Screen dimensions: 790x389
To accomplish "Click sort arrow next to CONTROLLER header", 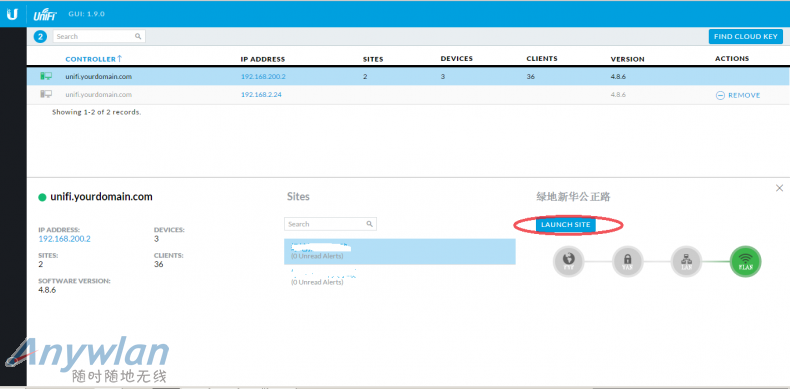I will pos(119,58).
